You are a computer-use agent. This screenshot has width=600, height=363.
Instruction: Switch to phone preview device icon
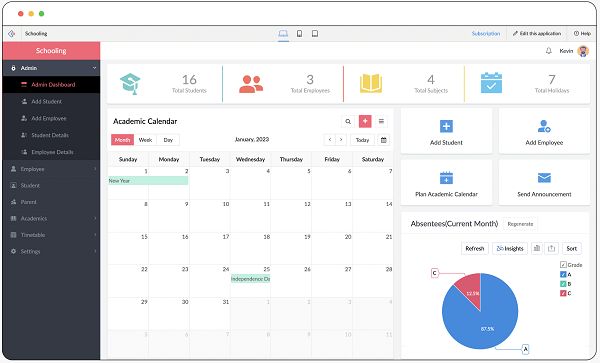(299, 34)
